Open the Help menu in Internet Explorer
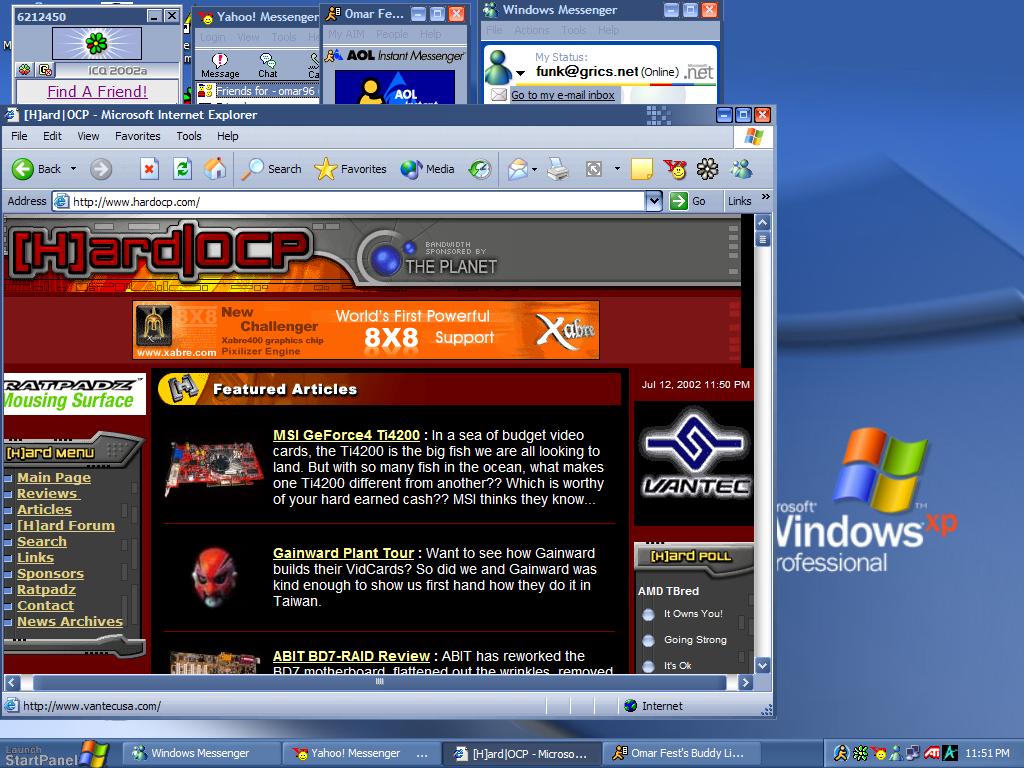Image resolution: width=1024 pixels, height=768 pixels. [228, 136]
